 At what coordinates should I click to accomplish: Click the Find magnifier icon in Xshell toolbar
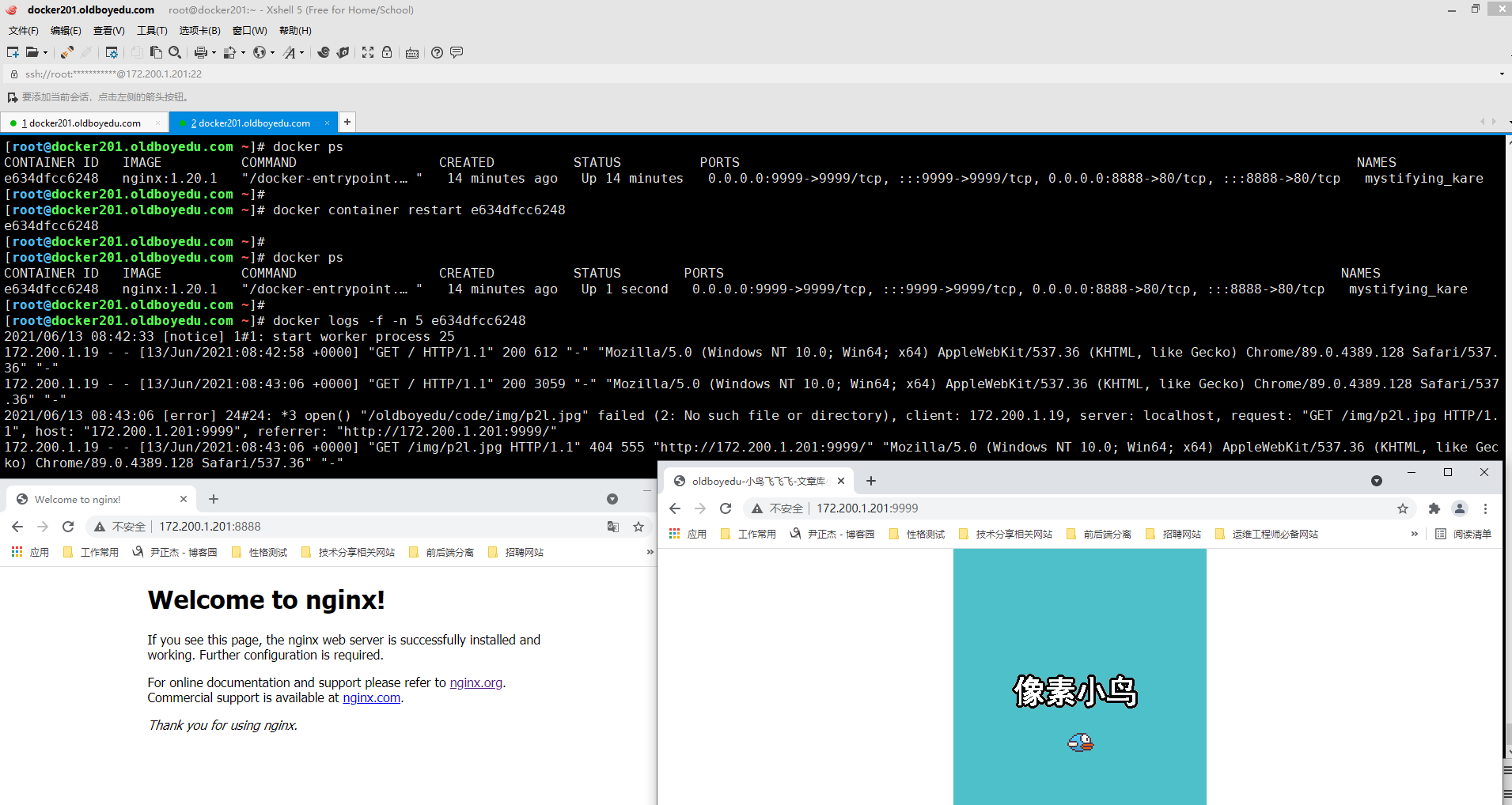(176, 52)
